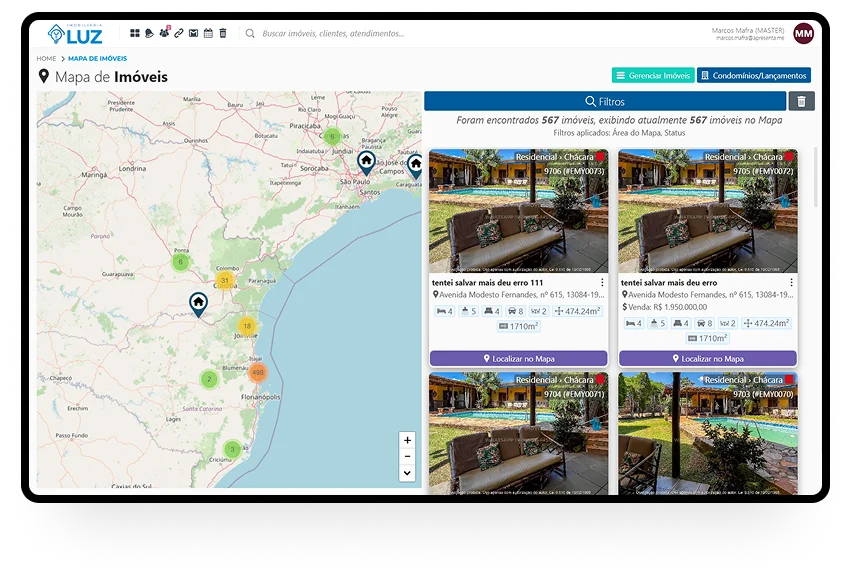851x579 pixels.
Task: Click the green 2 cluster marker
Action: pos(209,379)
